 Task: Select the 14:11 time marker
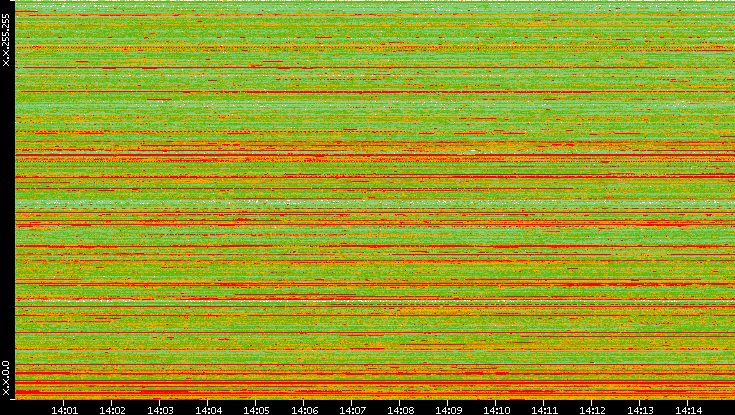544,410
